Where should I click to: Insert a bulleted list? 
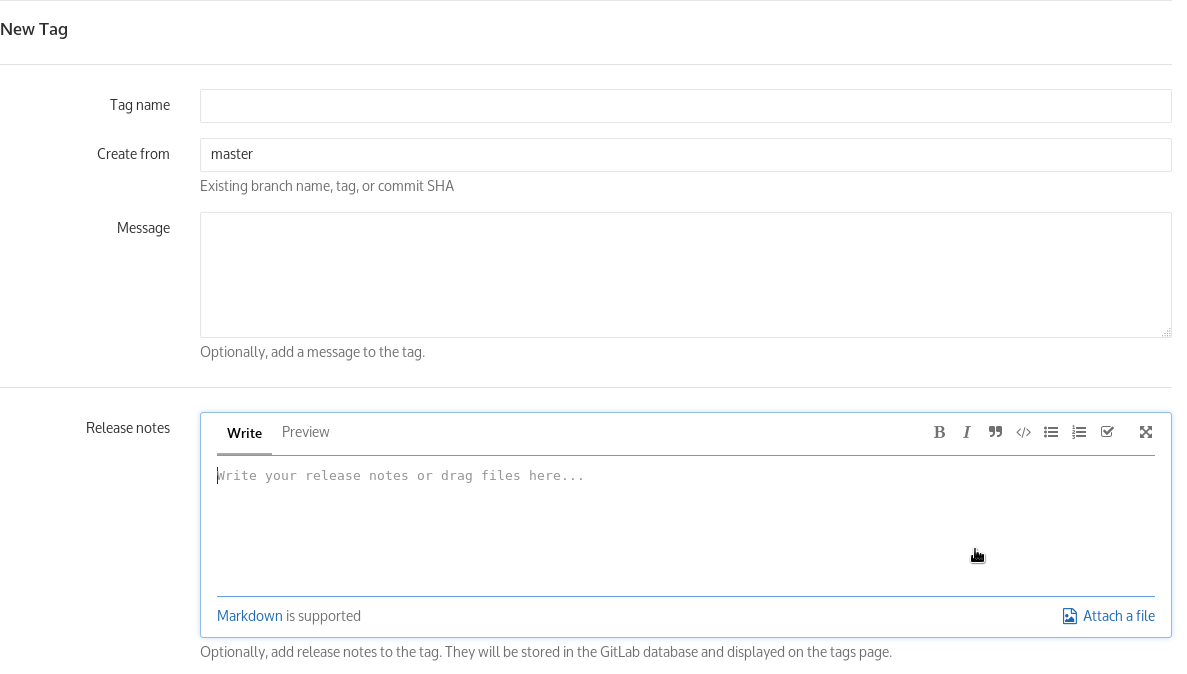(x=1051, y=431)
